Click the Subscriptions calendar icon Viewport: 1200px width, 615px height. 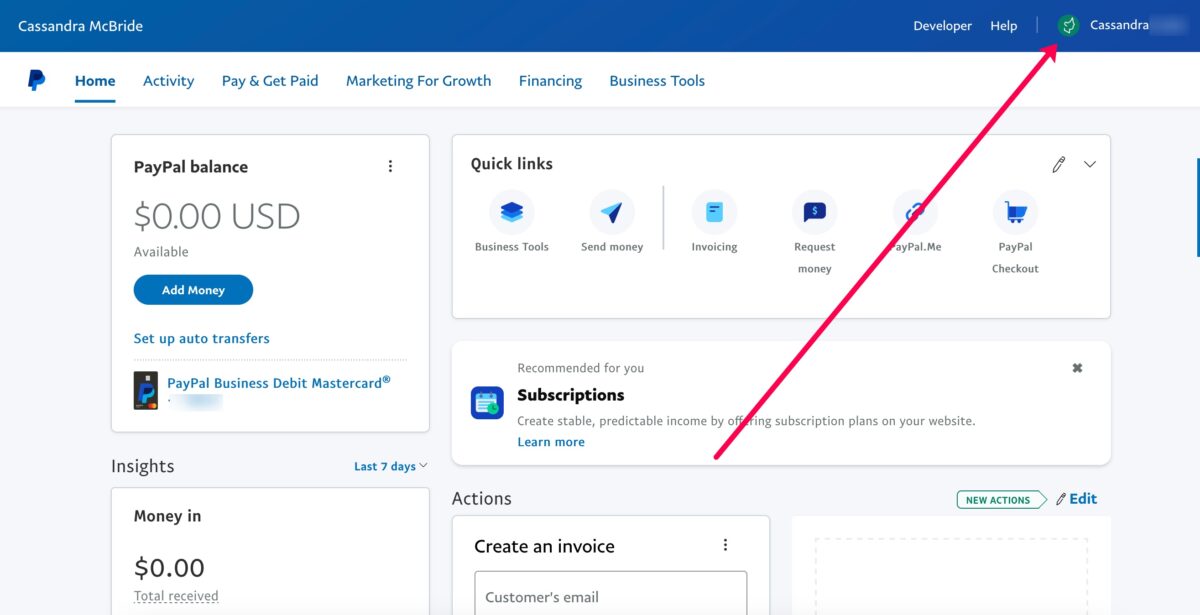click(x=487, y=402)
